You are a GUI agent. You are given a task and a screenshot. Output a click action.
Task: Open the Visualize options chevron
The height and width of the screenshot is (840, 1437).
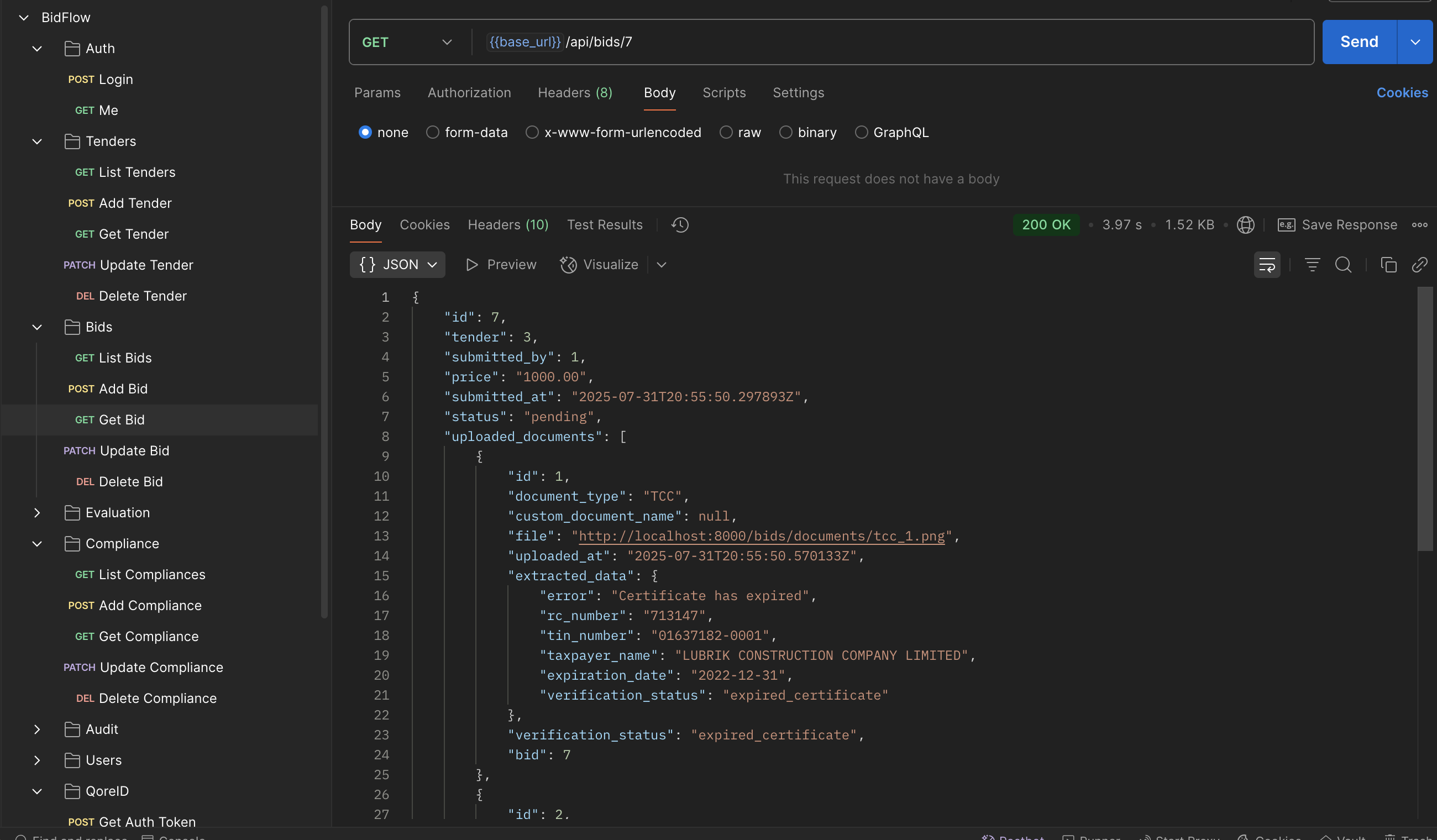click(661, 265)
